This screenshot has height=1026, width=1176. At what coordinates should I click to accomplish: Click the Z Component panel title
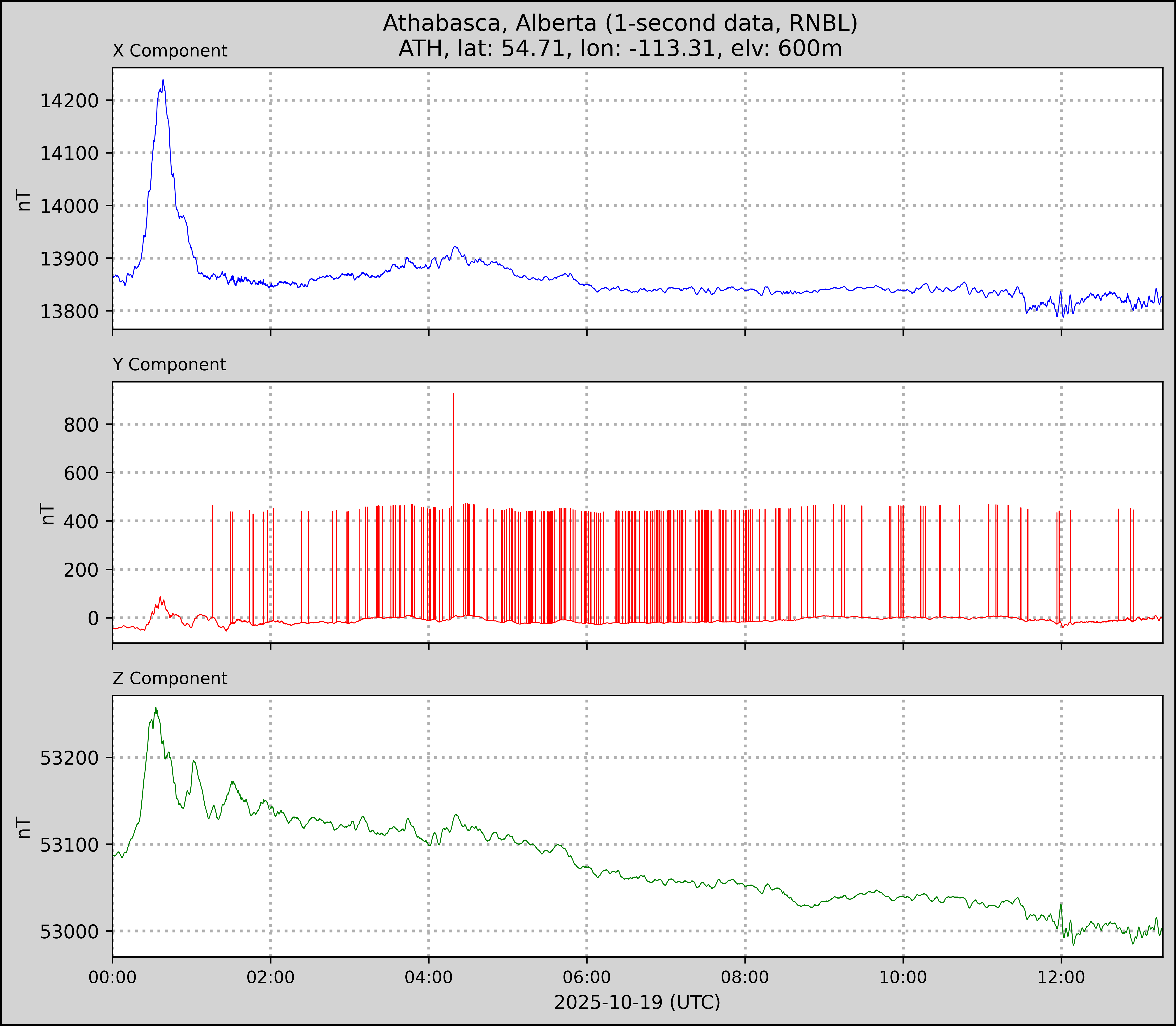(x=170, y=679)
